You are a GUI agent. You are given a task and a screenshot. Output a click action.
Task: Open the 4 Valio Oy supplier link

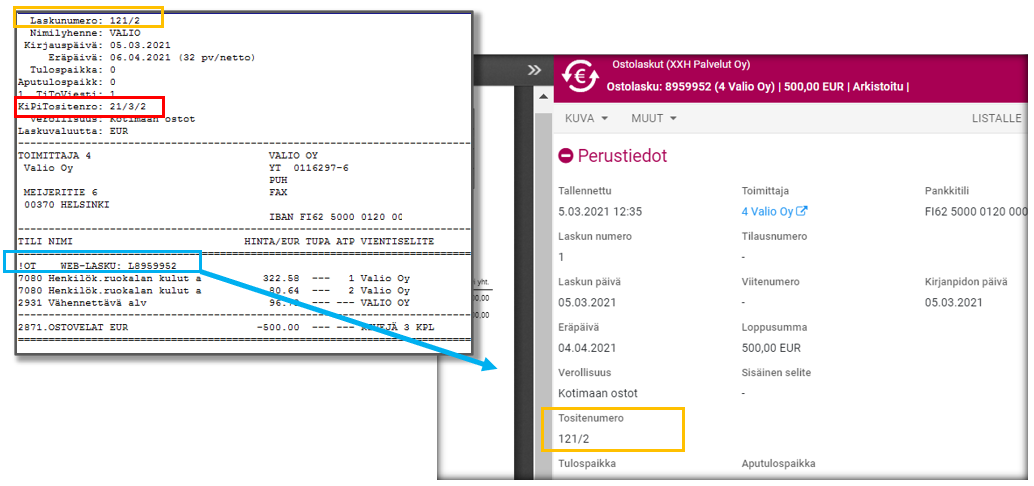[x=767, y=211]
